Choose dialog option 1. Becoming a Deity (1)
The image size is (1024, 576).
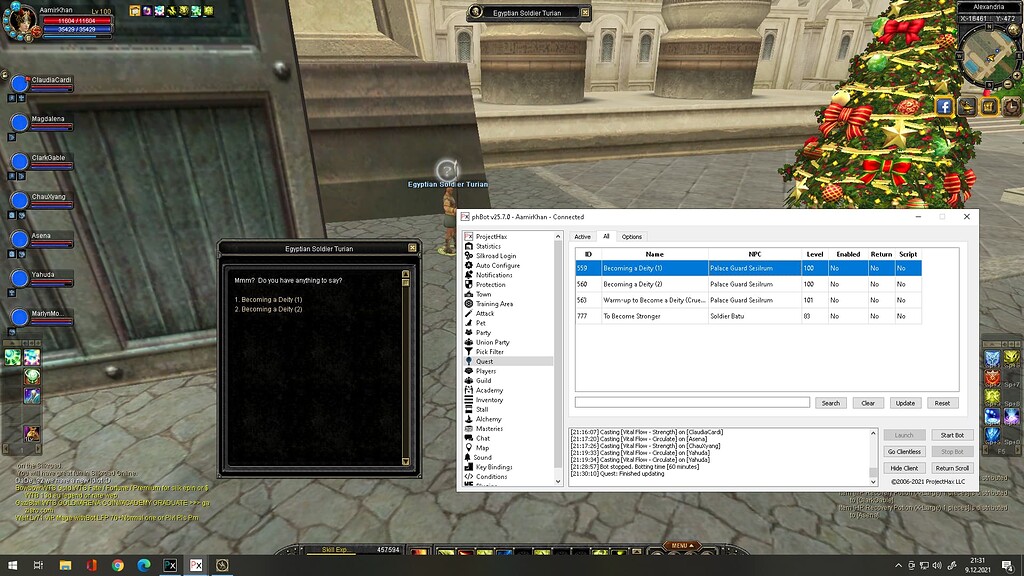click(x=268, y=300)
